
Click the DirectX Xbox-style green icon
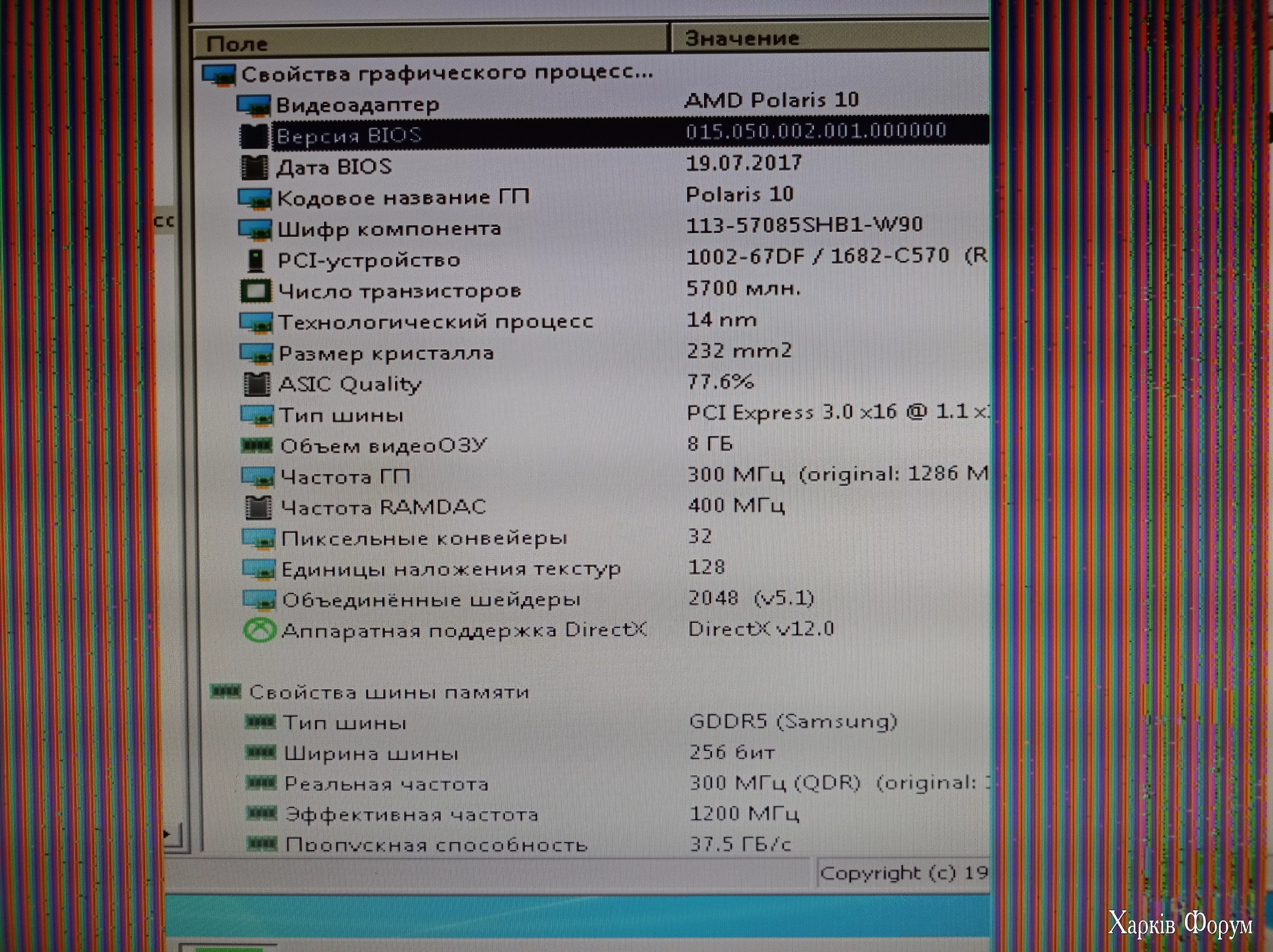click(260, 631)
